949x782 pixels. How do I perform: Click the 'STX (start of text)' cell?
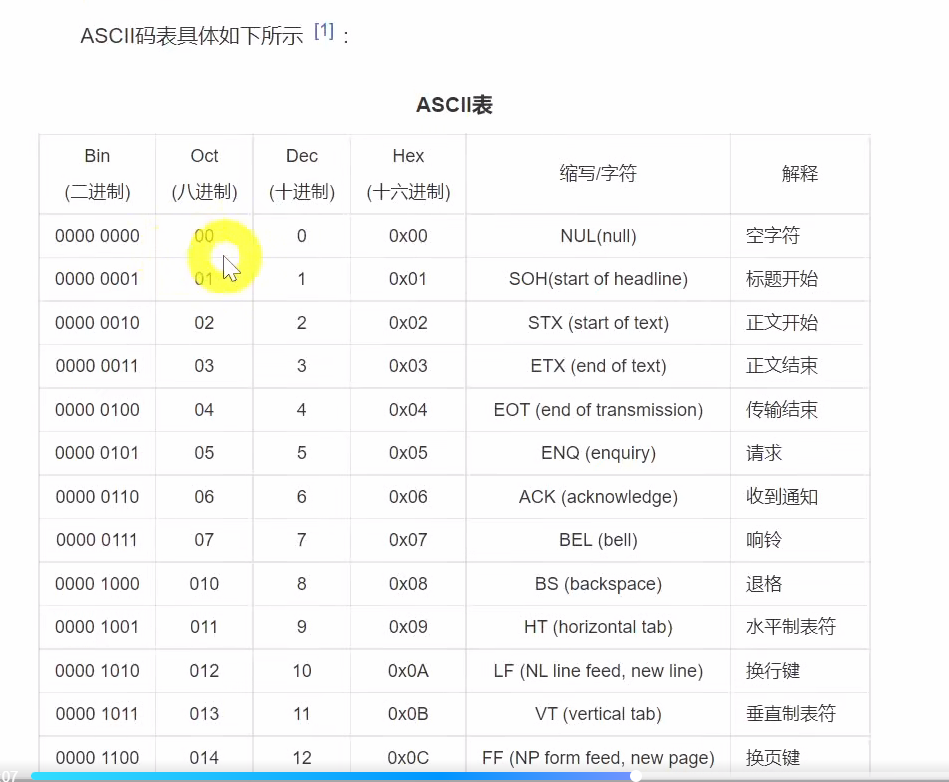[598, 323]
